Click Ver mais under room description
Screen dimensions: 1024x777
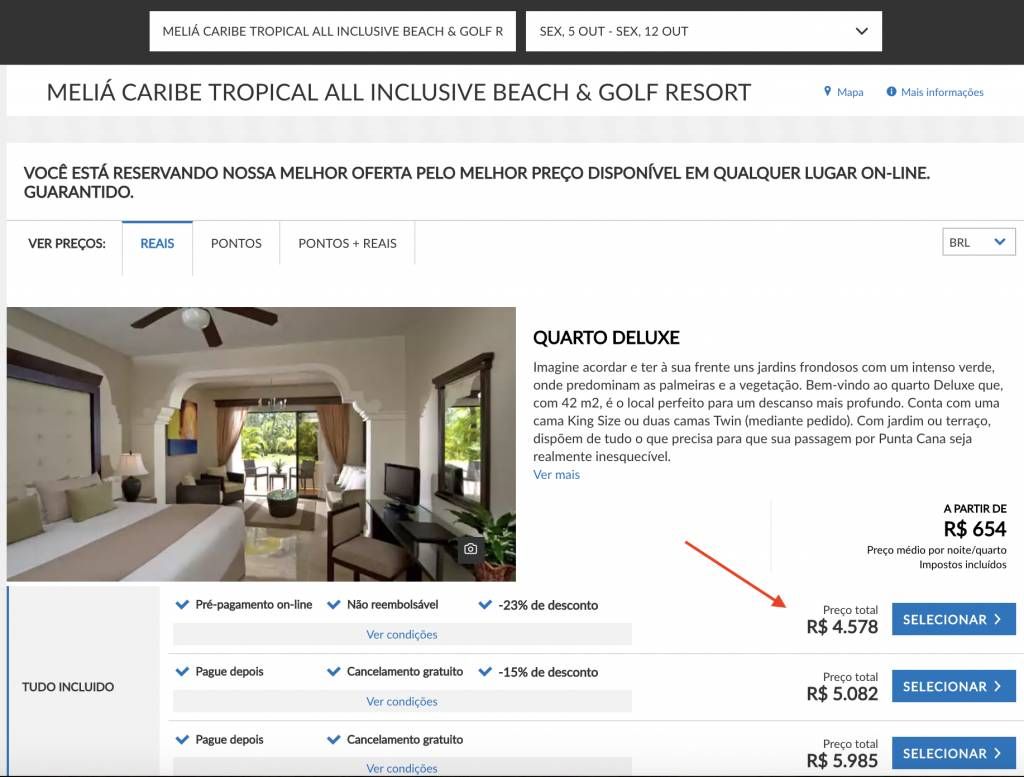[556, 475]
